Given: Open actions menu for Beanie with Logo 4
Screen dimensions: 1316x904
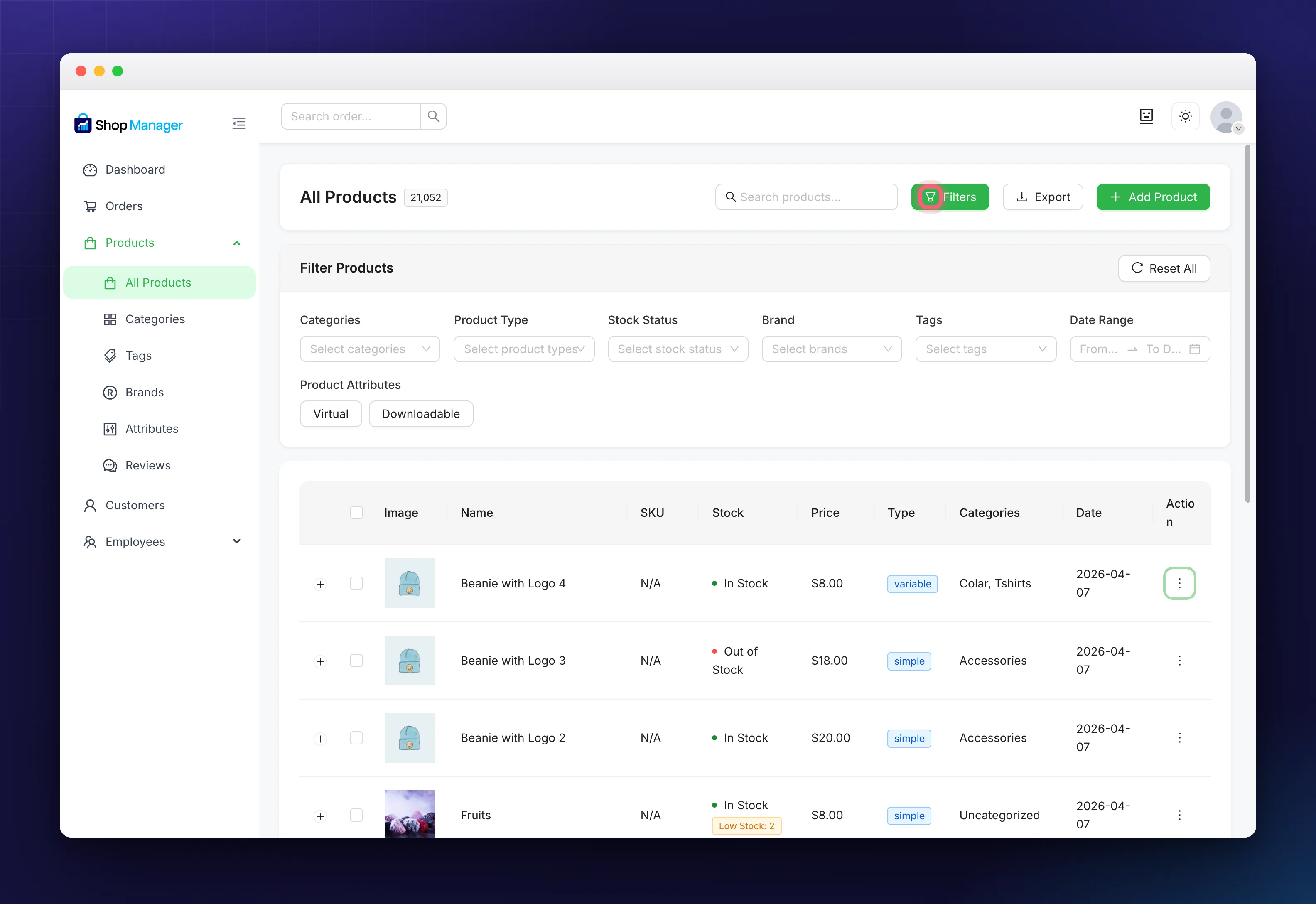Looking at the screenshot, I should click(x=1179, y=583).
